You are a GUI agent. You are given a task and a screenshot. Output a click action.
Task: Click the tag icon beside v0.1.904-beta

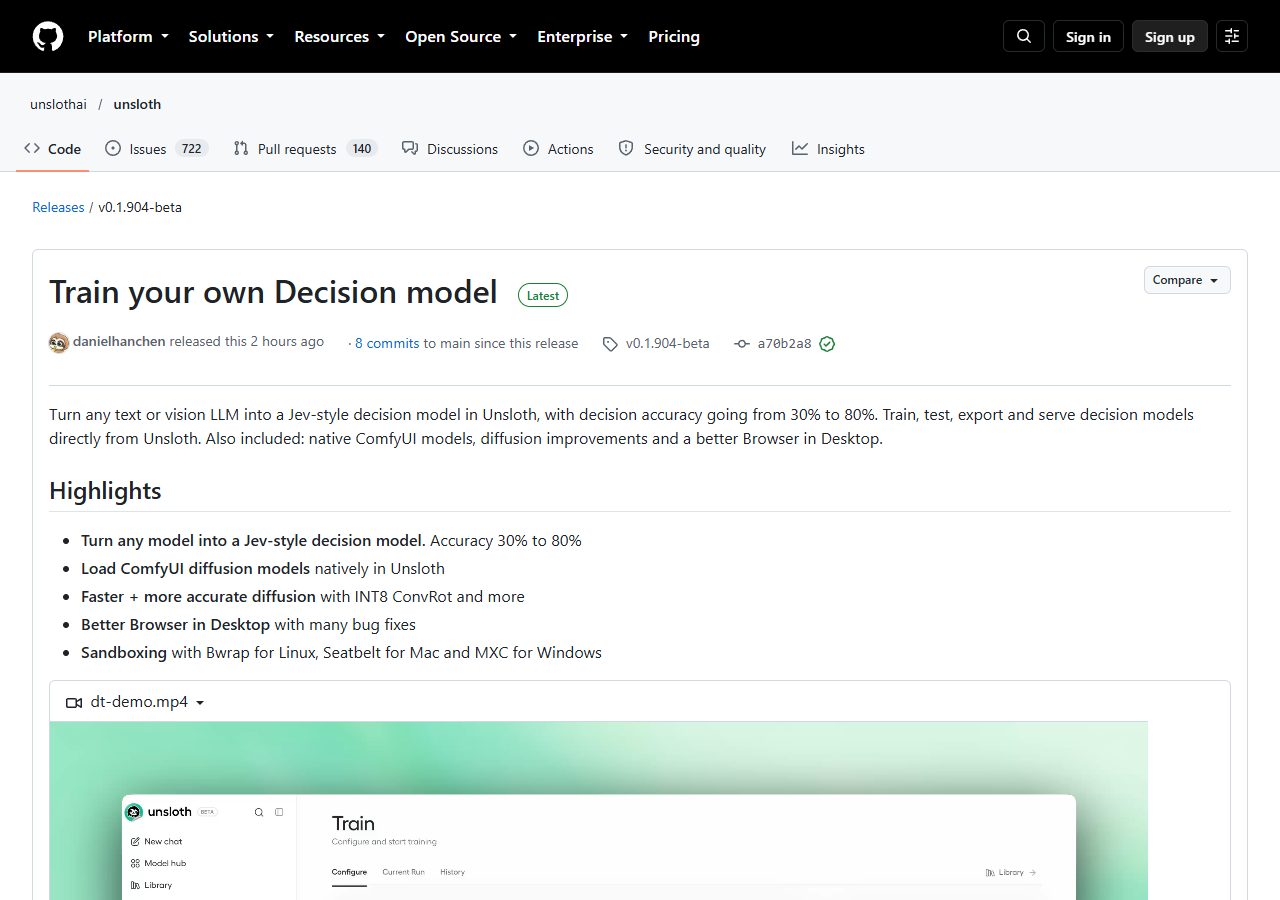(610, 344)
